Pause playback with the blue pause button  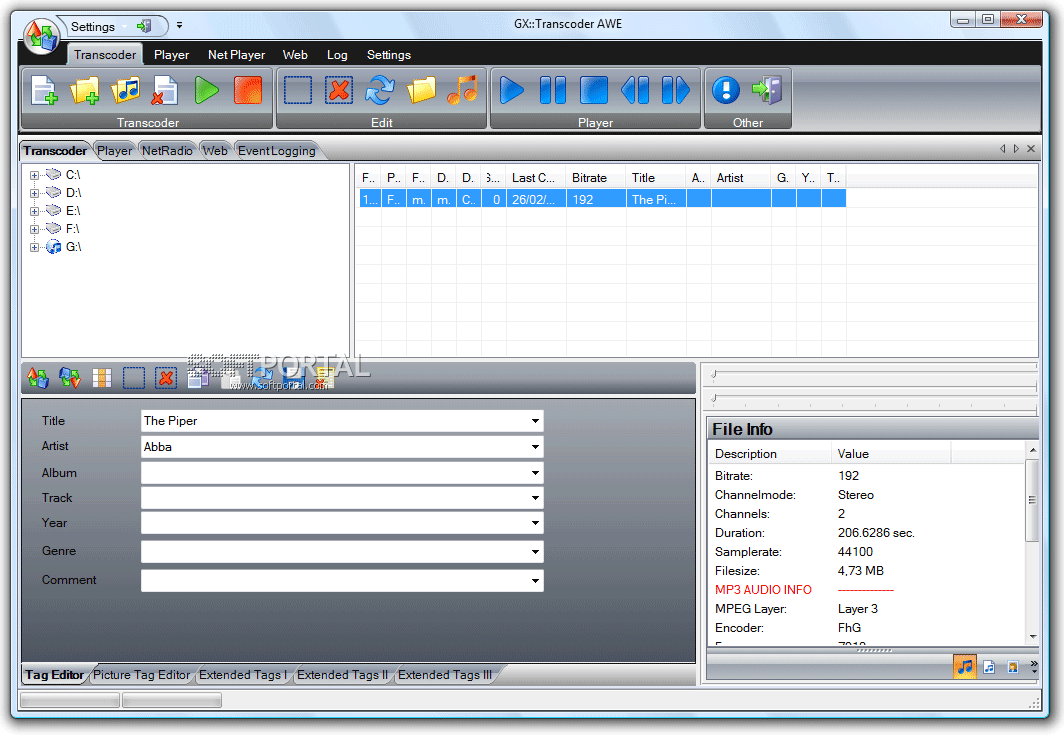coord(553,90)
